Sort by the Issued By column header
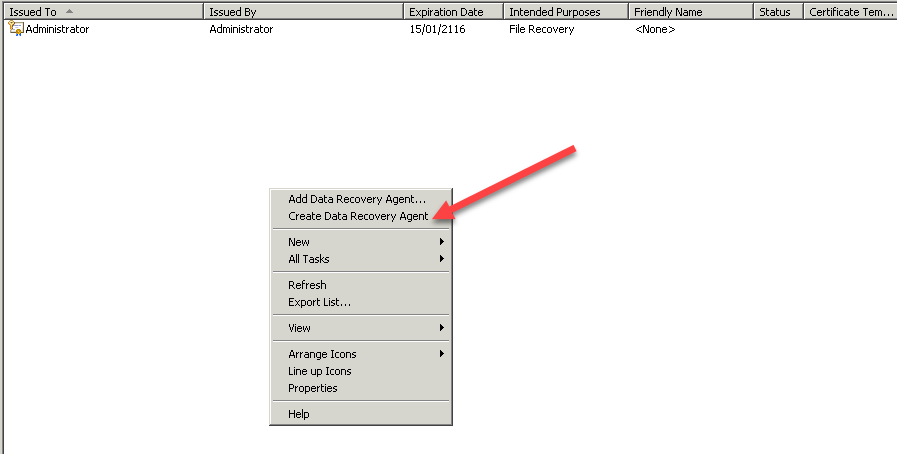The width and height of the screenshot is (897, 454). pos(302,12)
